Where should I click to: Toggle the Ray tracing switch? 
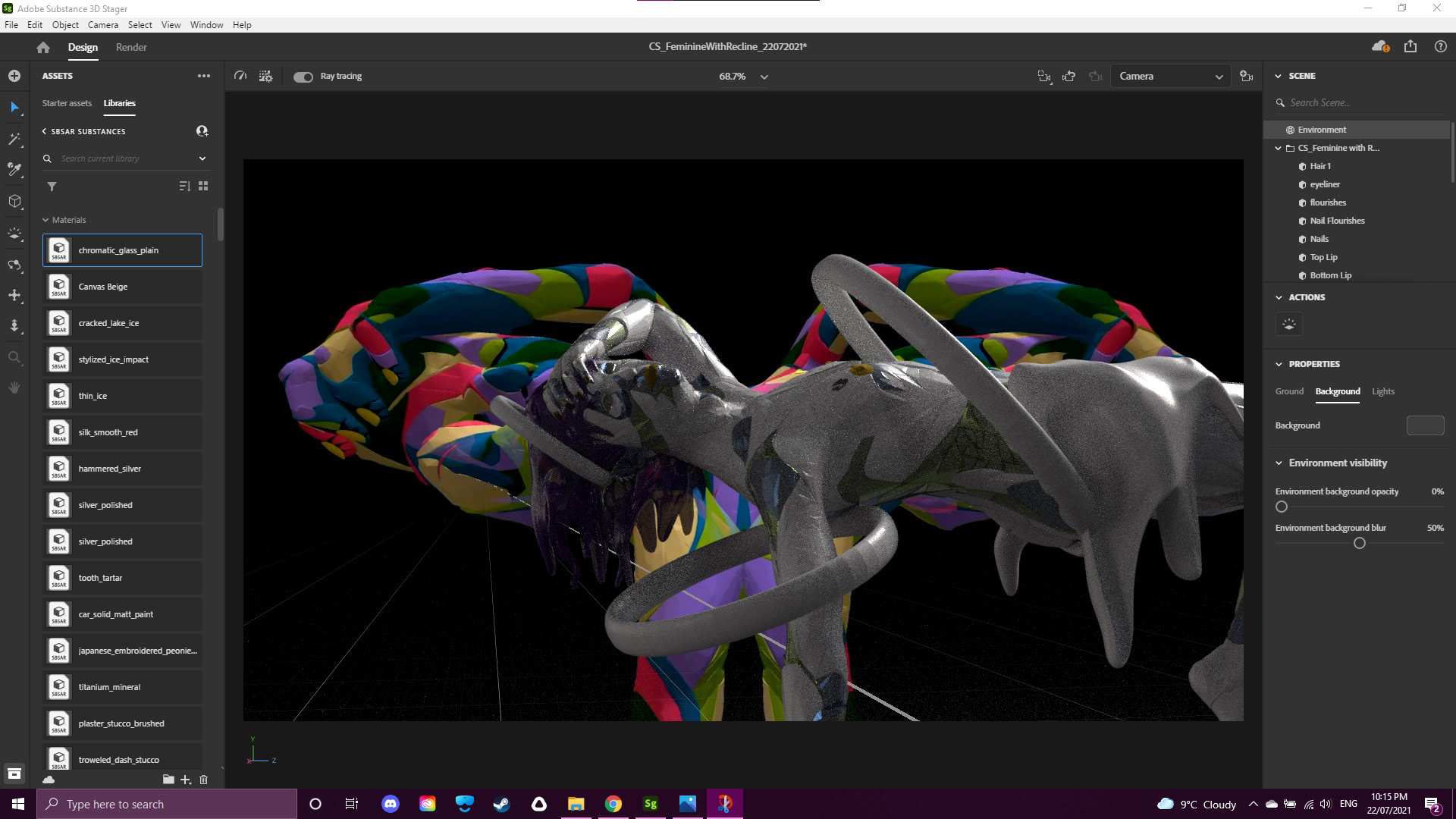coord(303,77)
